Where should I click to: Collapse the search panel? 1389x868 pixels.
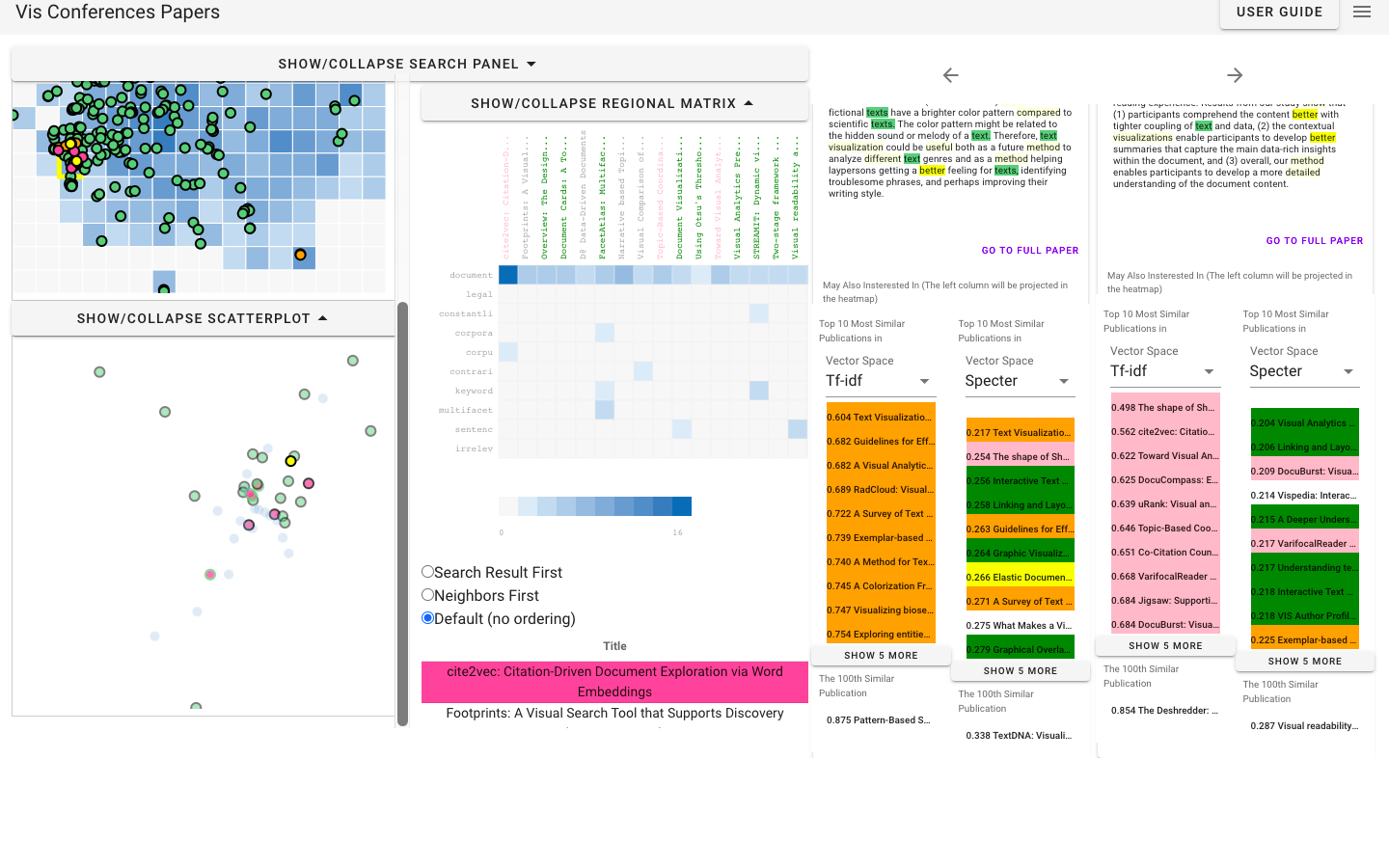[x=409, y=64]
